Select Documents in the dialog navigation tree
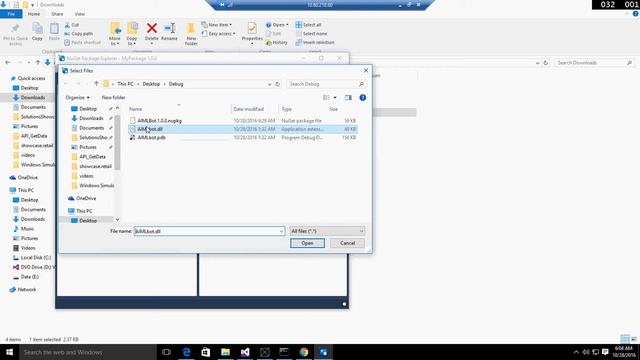The image size is (640, 360). (x=91, y=128)
